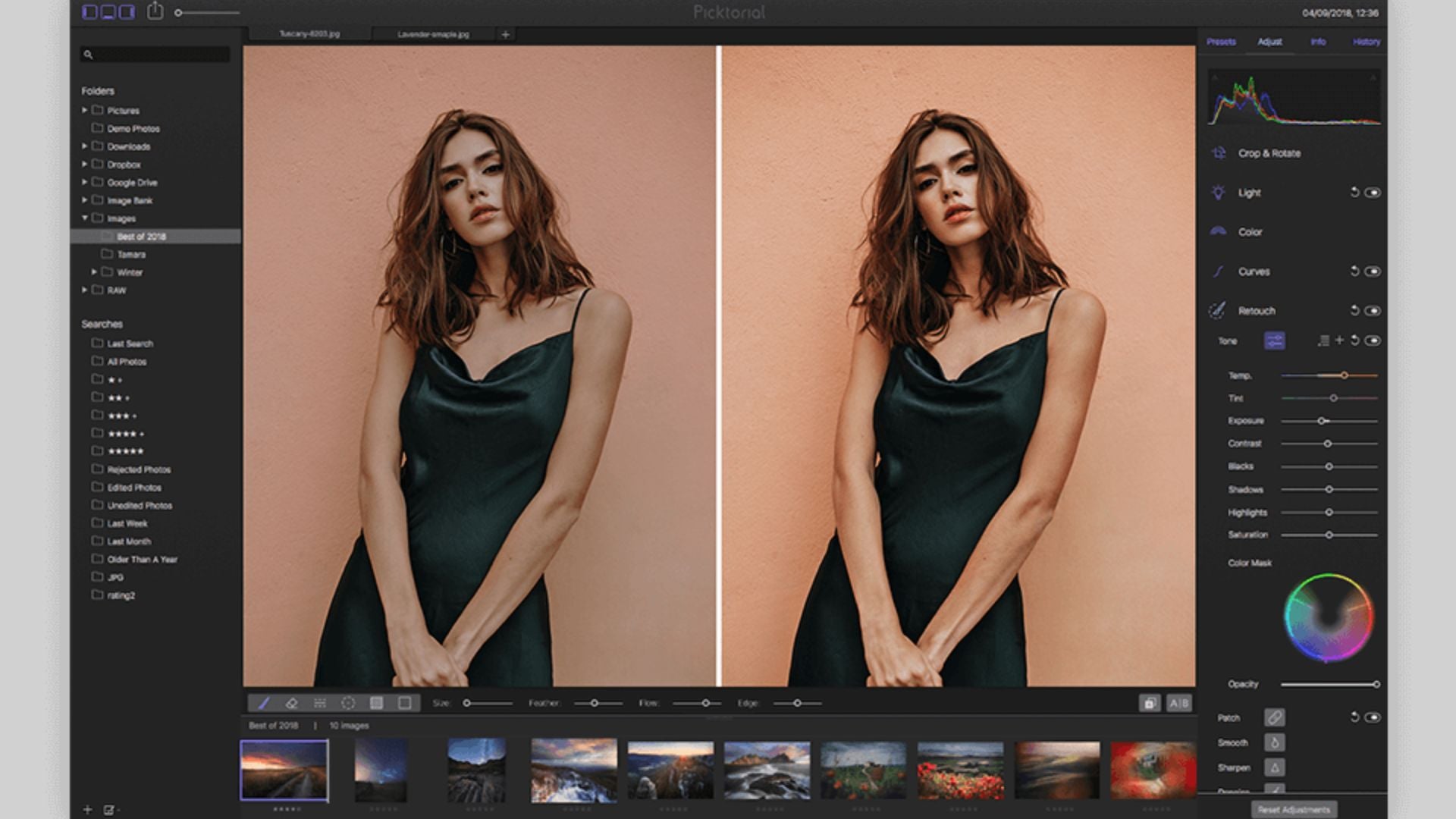Expand the RAW folder
The width and height of the screenshot is (1456, 819).
click(x=85, y=290)
